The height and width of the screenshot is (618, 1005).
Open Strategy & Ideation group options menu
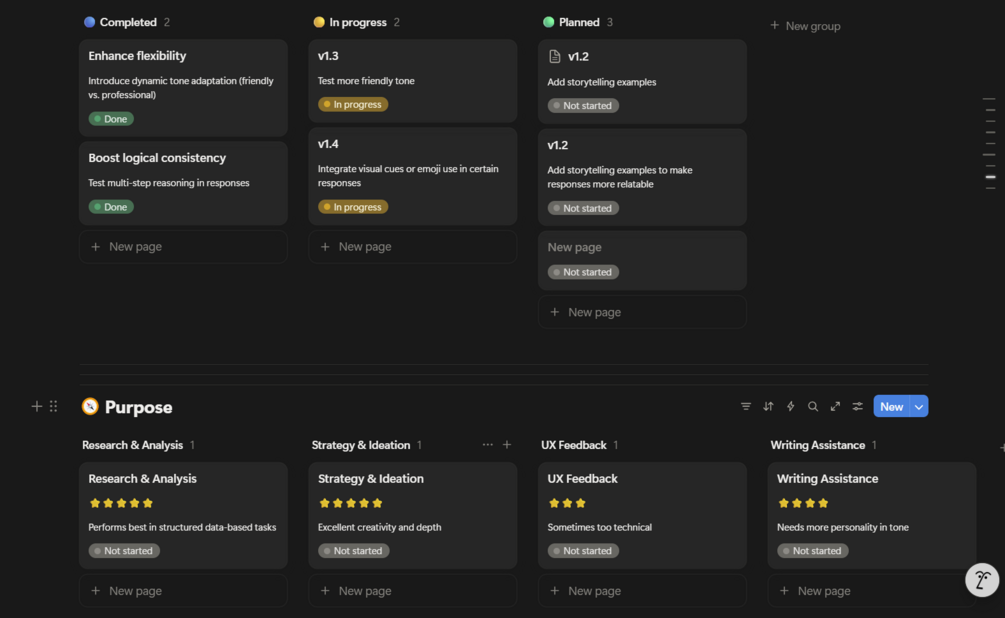tap(488, 445)
